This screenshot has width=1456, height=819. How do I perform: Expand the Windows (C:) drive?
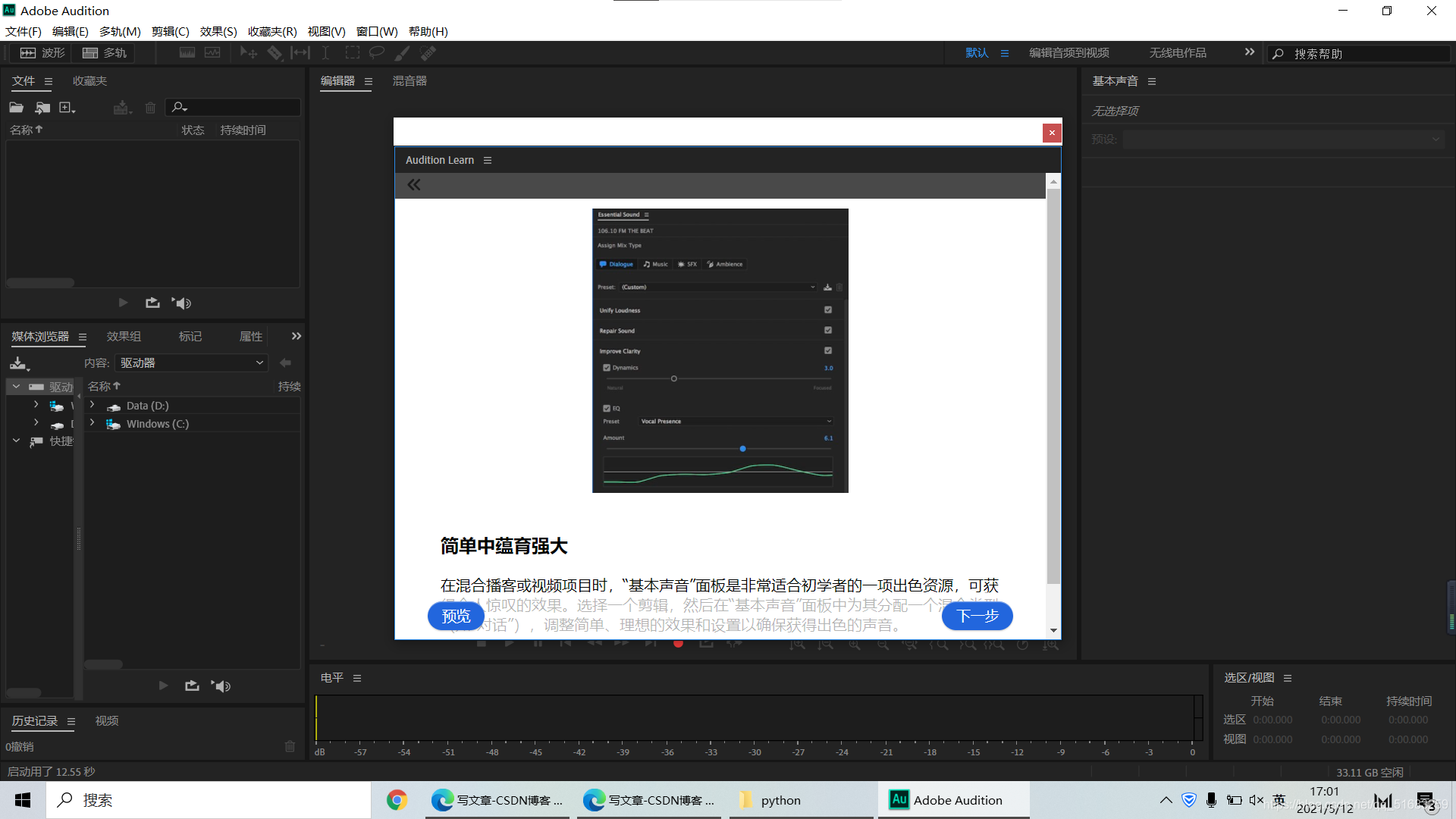click(x=93, y=423)
